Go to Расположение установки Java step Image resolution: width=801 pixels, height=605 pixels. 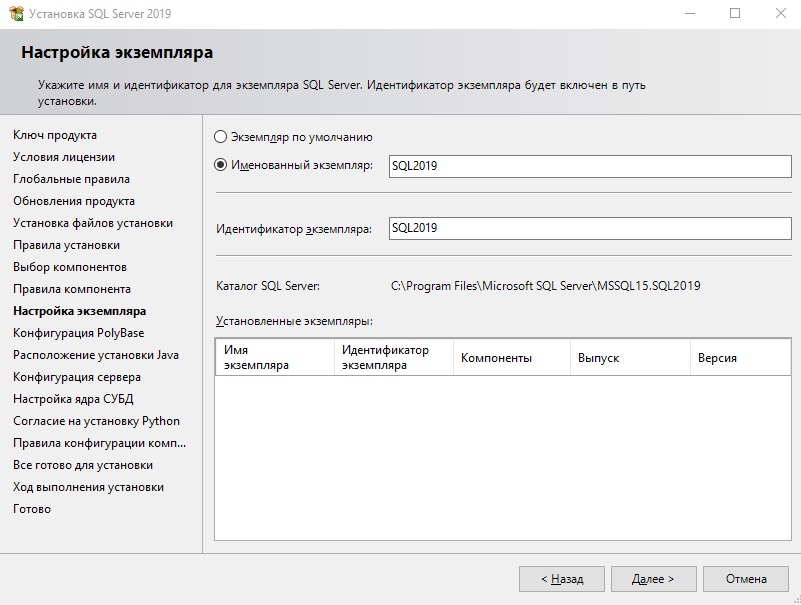tap(96, 355)
